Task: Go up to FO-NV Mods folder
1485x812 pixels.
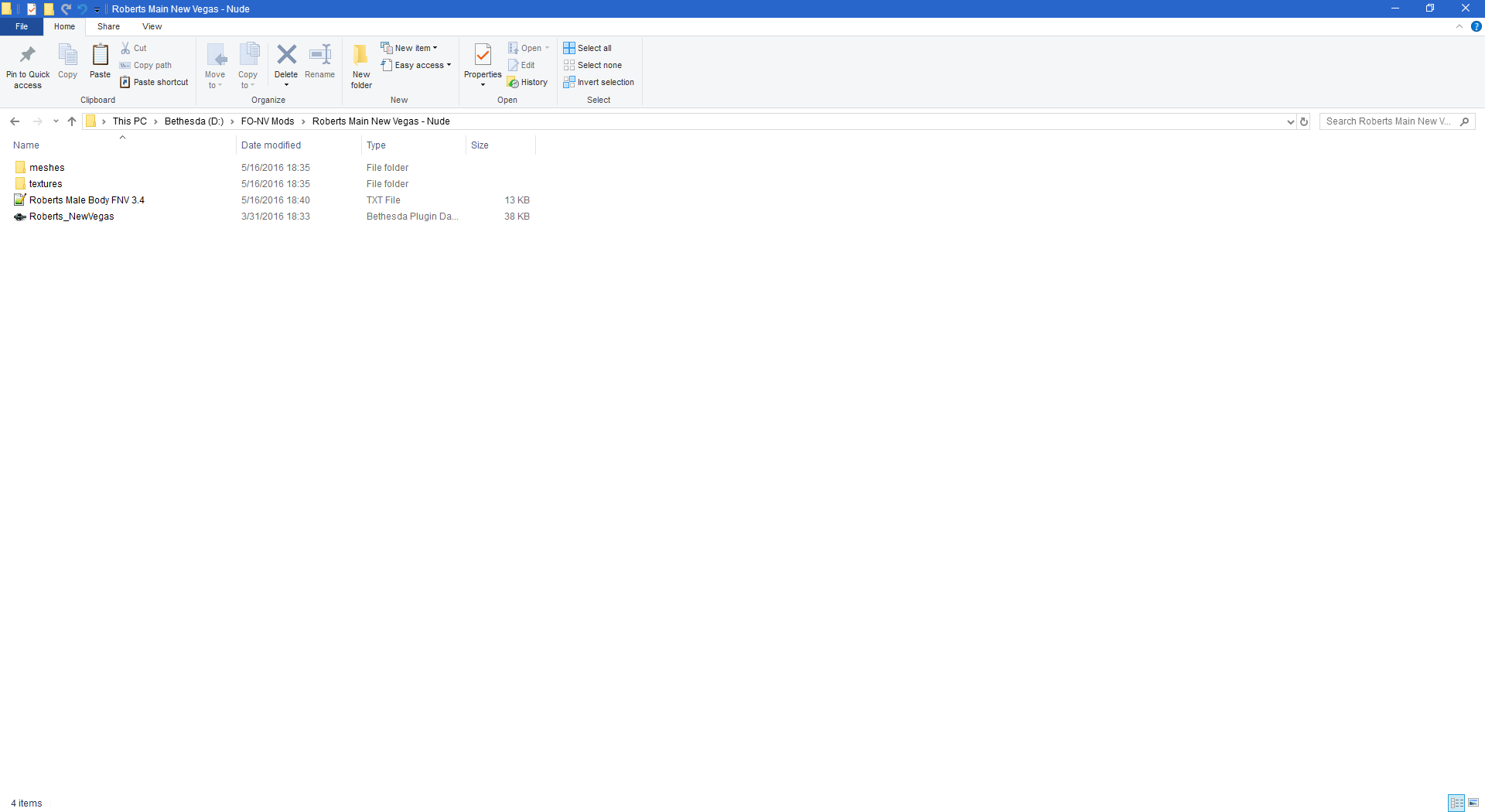Action: click(x=72, y=121)
